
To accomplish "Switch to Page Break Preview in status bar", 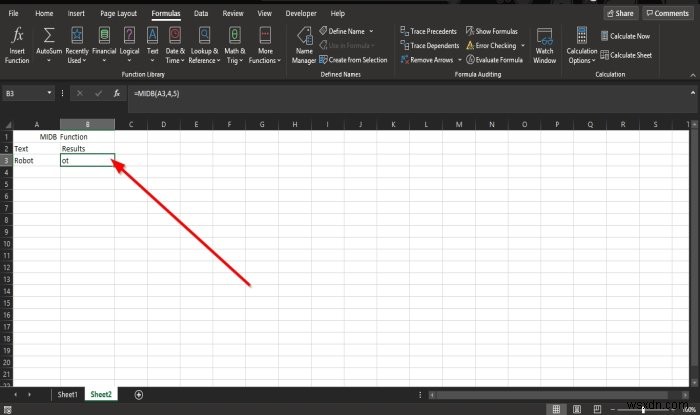I will [597, 409].
